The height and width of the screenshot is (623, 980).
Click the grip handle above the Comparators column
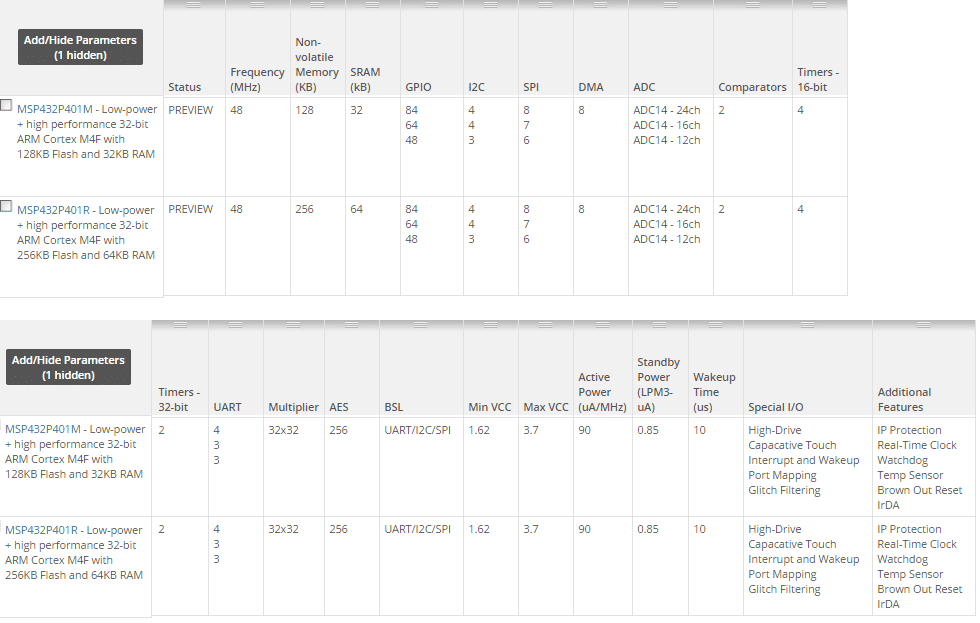click(x=752, y=5)
